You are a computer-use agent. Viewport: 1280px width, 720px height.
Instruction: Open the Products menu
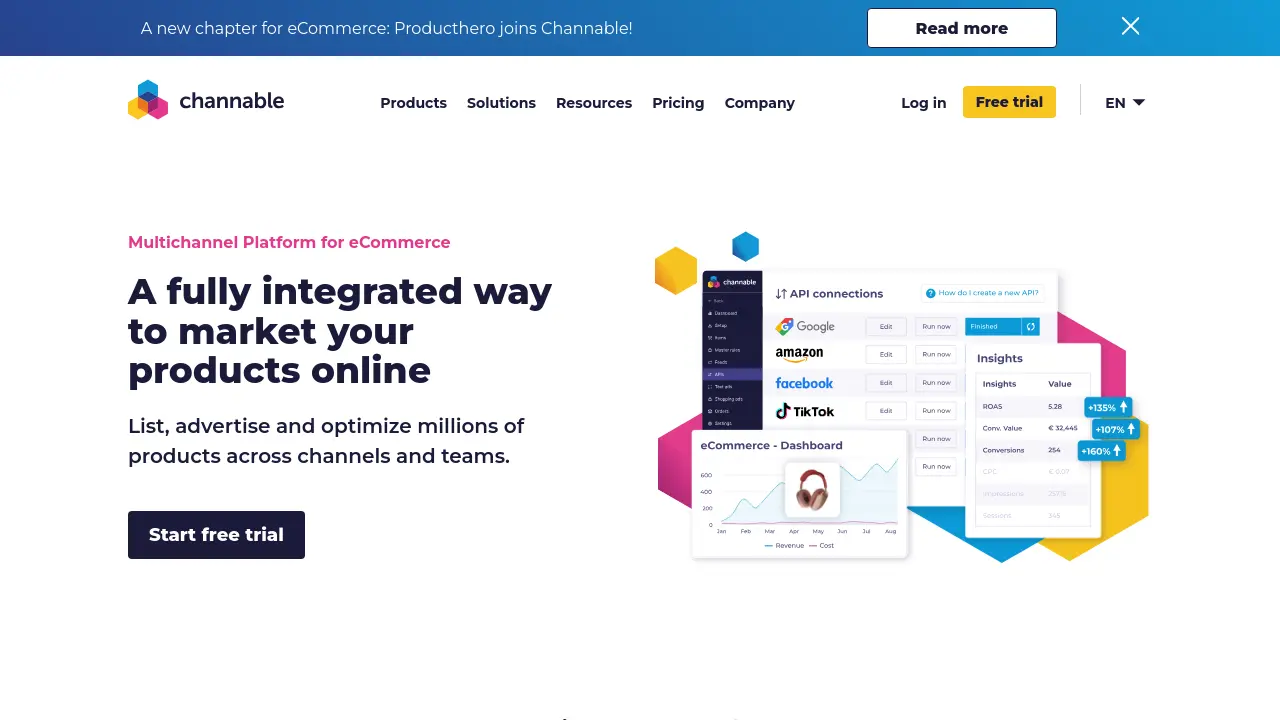click(413, 103)
